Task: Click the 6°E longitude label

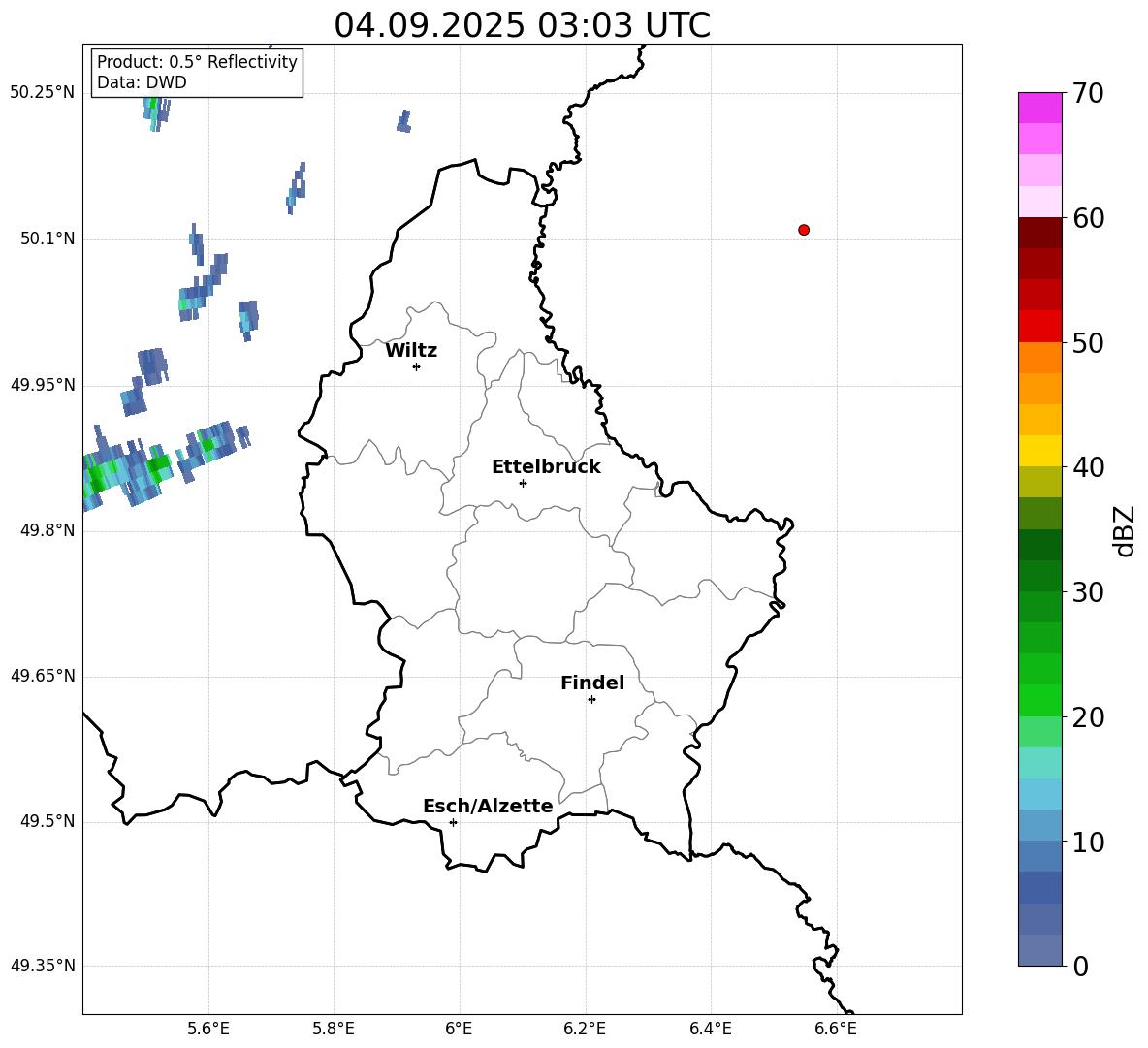Action: point(459,1029)
